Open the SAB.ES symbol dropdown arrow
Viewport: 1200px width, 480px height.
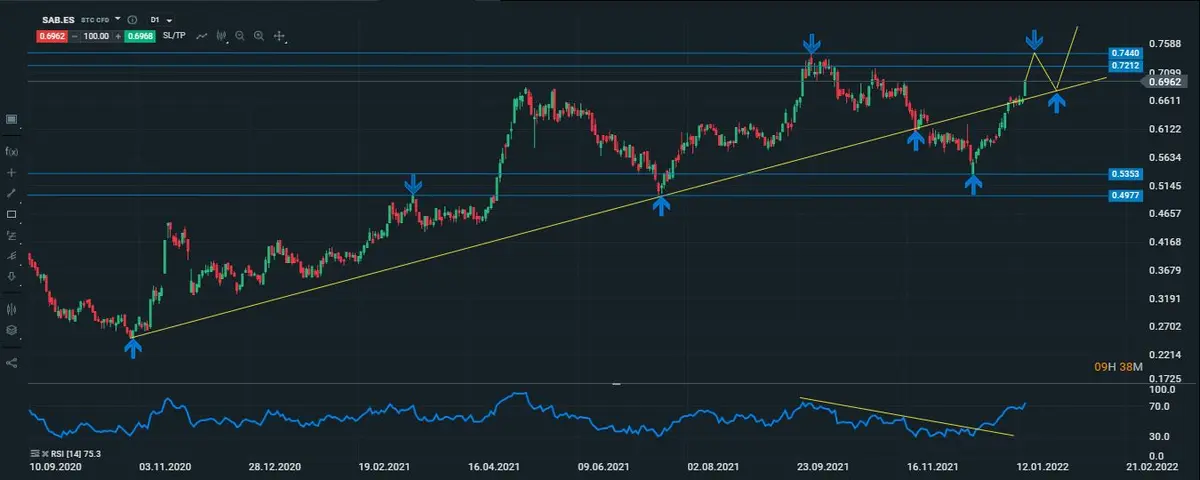(118, 19)
